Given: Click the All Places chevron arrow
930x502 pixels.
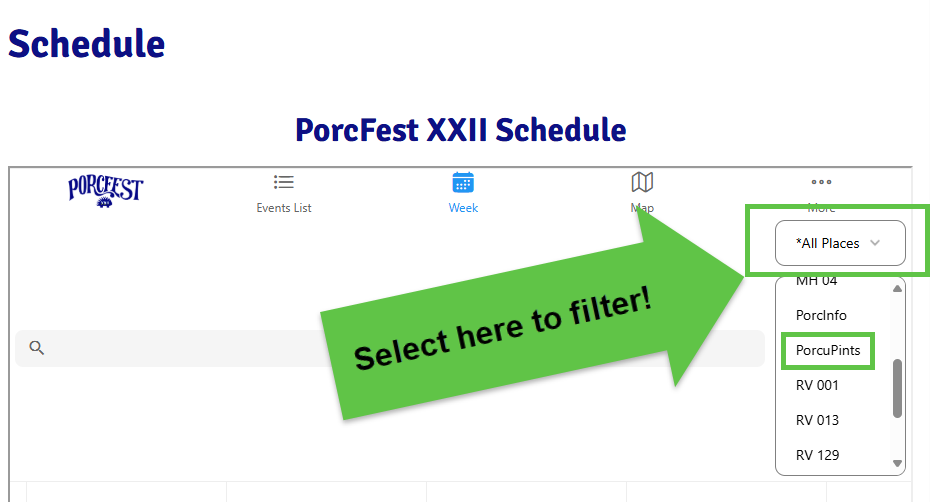Looking at the screenshot, I should [875, 243].
